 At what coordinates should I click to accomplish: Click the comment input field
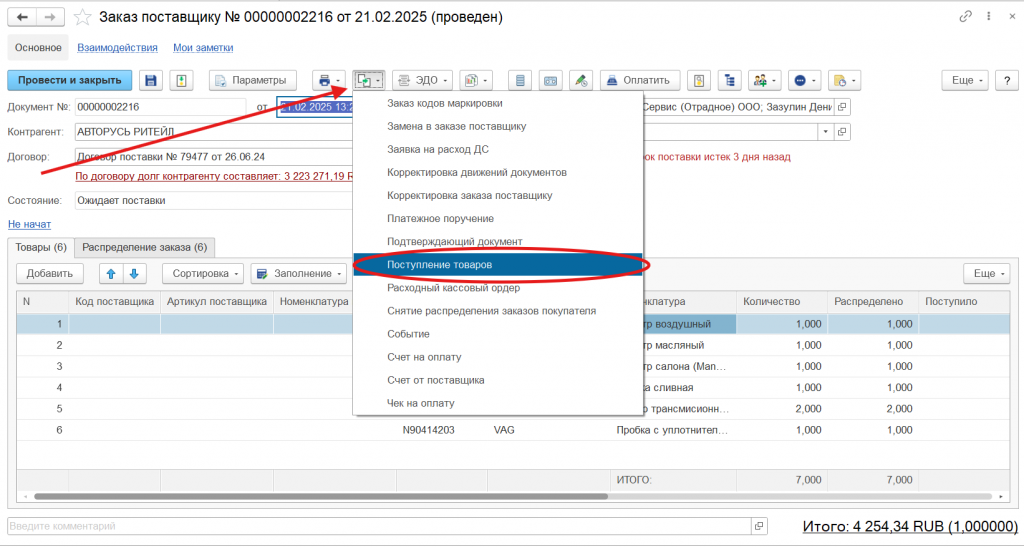pos(380,525)
